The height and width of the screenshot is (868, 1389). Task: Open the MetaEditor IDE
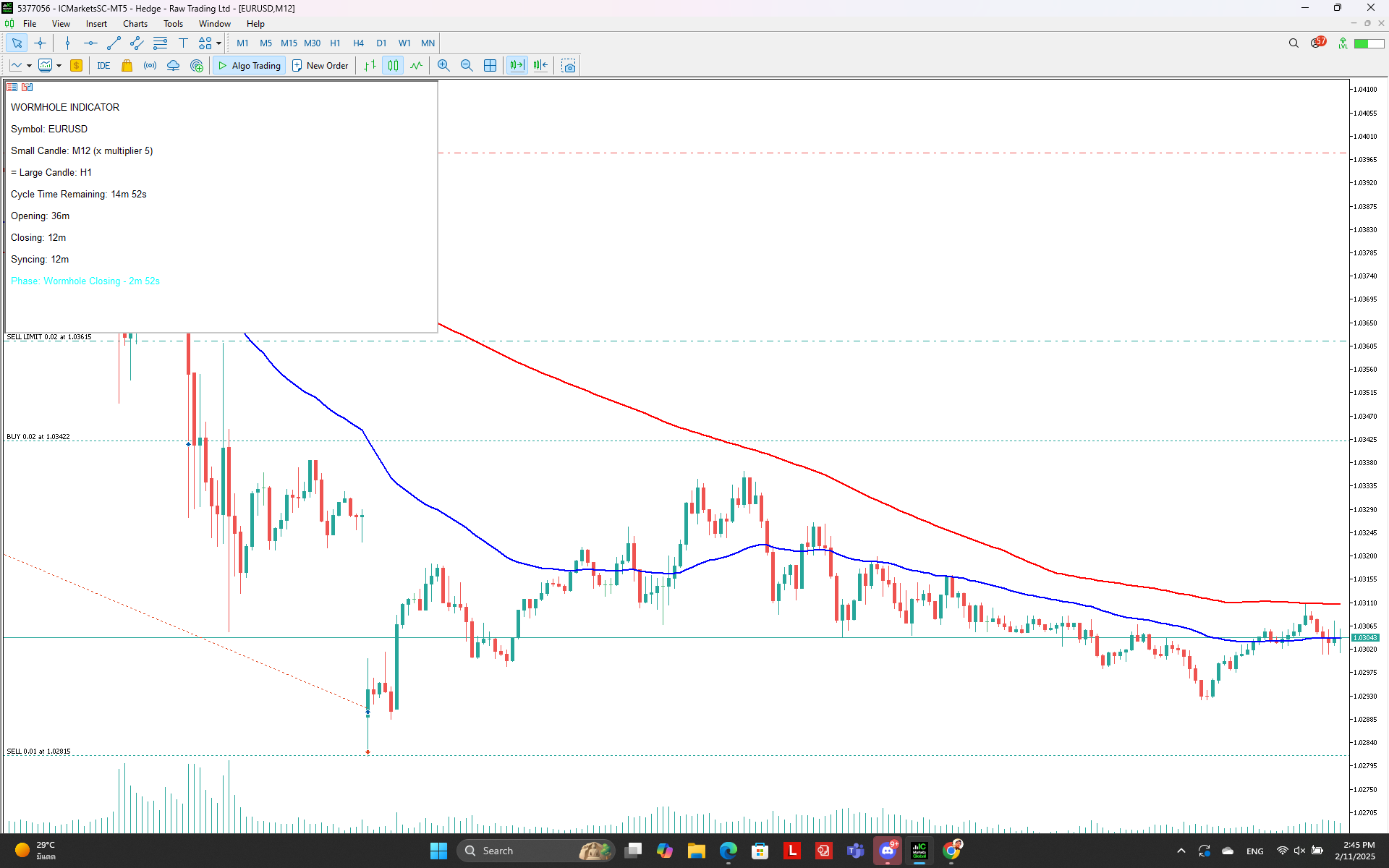[x=103, y=66]
